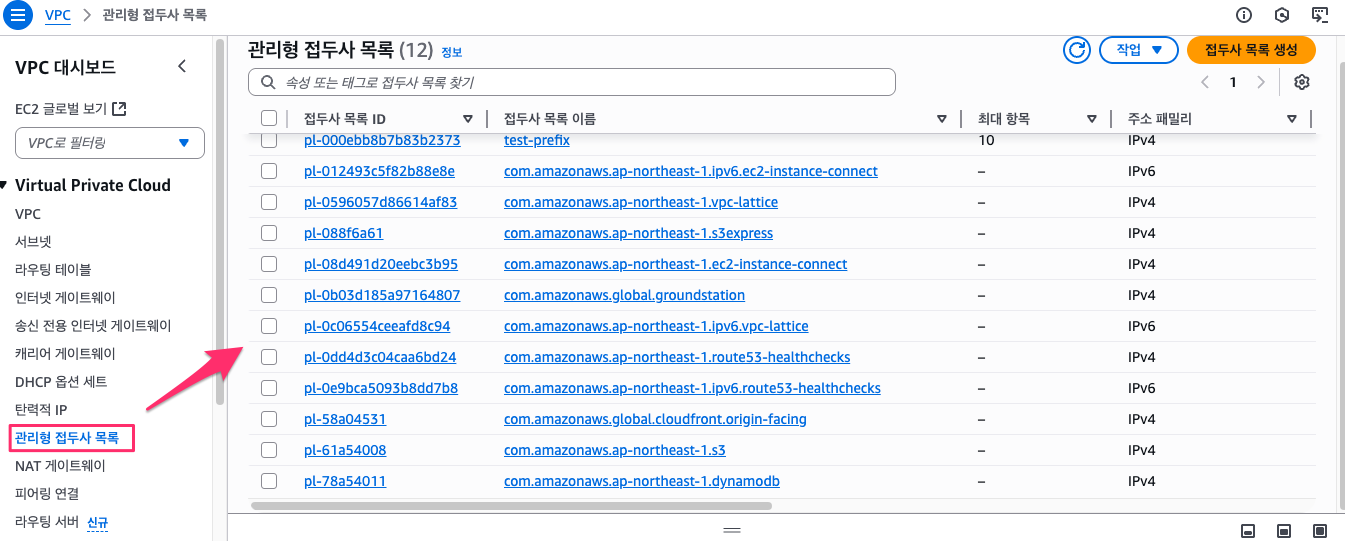Toggle the select-all checkbox in the table header
The height and width of the screenshot is (541, 1345).
(x=268, y=118)
